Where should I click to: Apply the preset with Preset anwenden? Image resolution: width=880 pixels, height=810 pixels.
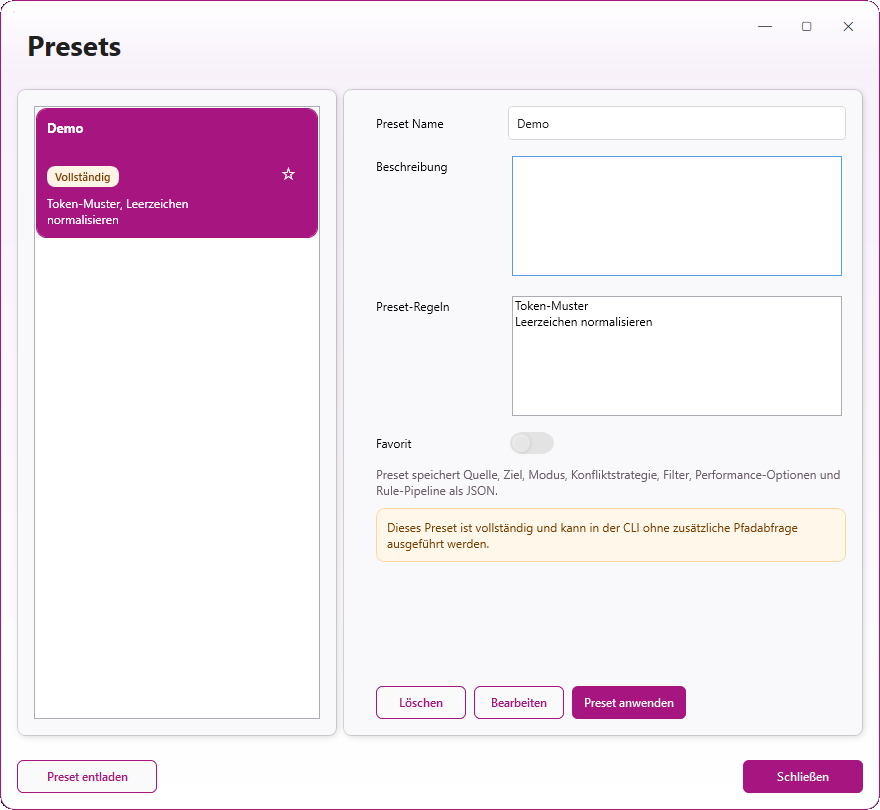click(x=628, y=703)
